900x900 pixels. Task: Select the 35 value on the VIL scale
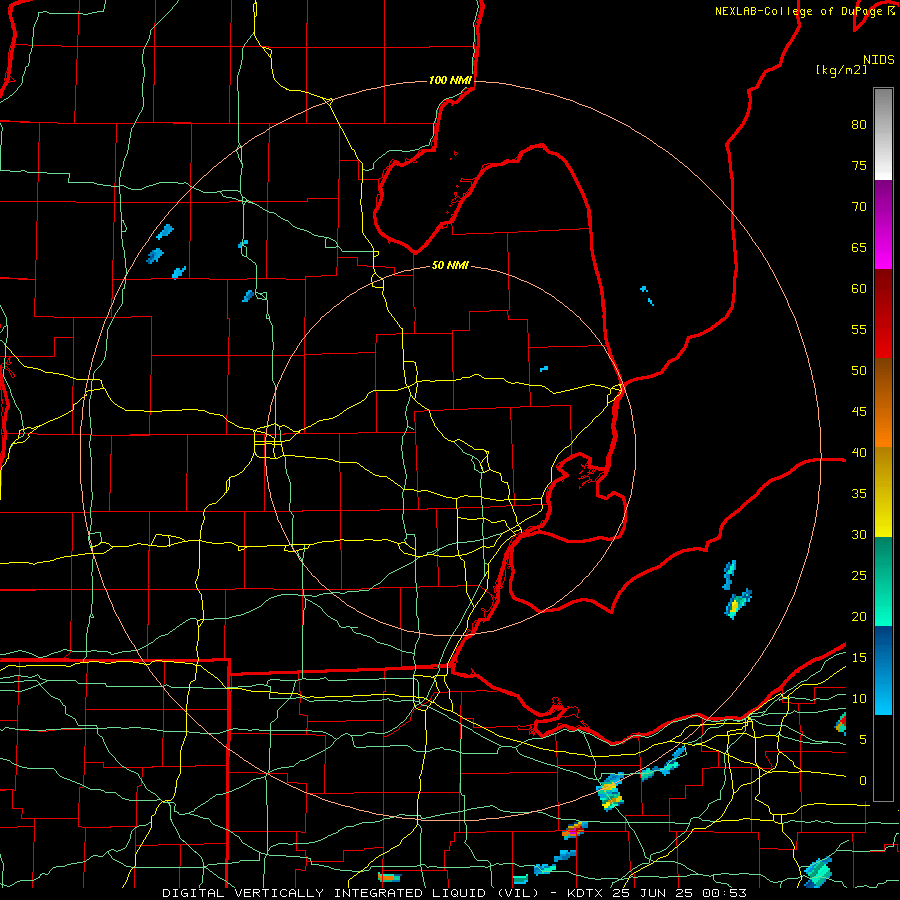[859, 494]
